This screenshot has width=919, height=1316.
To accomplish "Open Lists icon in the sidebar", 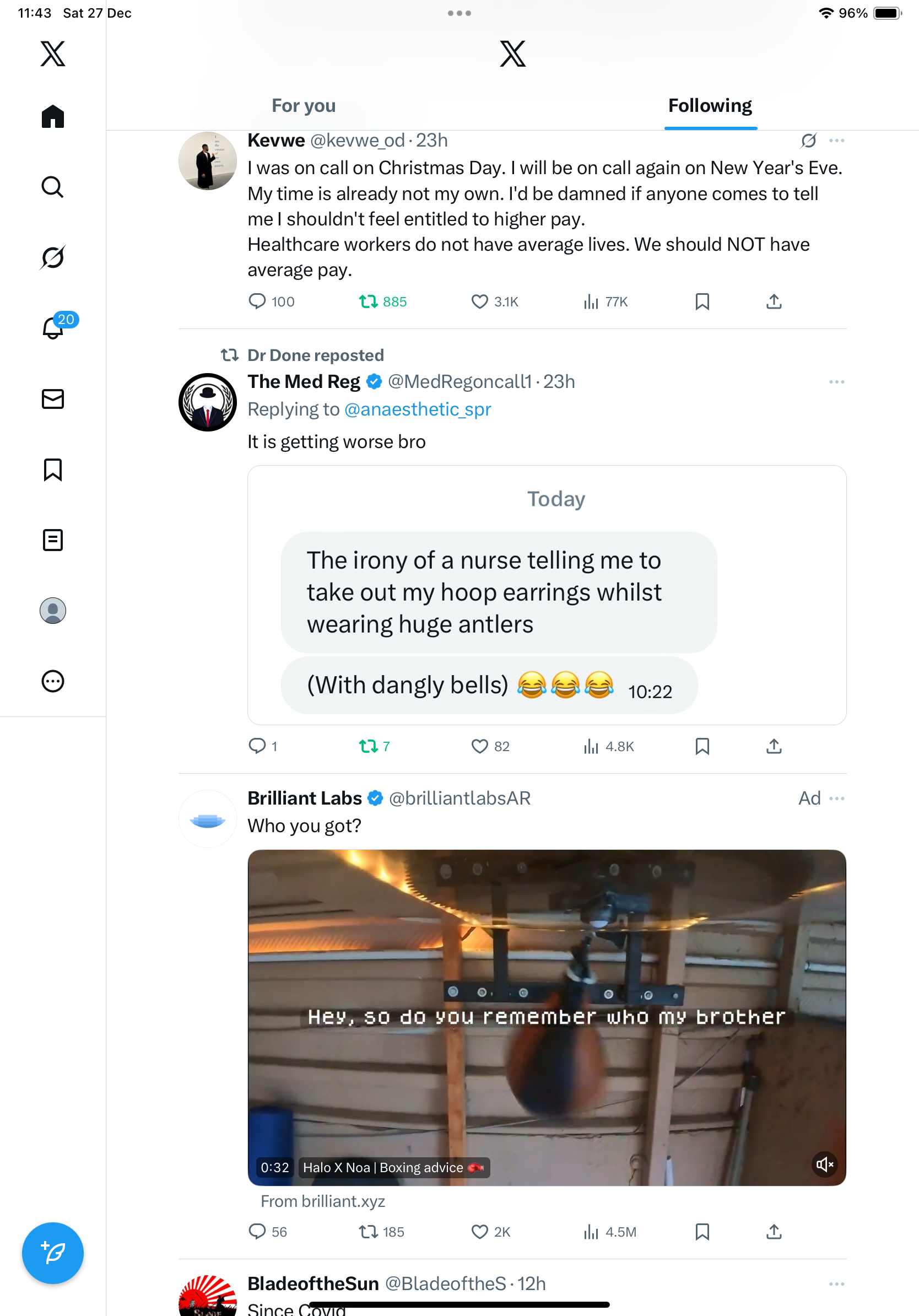I will pos(53,540).
